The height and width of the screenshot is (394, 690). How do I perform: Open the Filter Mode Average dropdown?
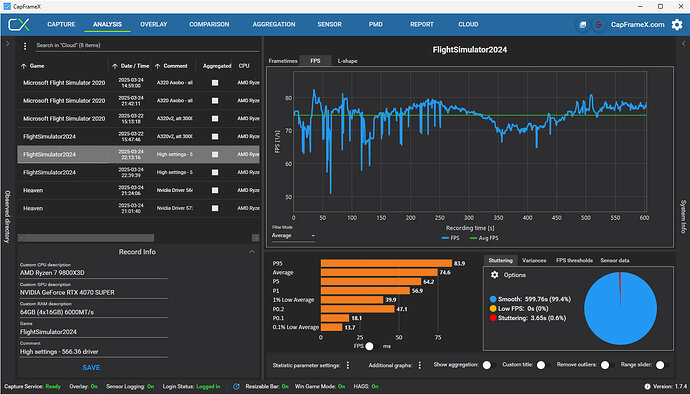click(x=293, y=236)
